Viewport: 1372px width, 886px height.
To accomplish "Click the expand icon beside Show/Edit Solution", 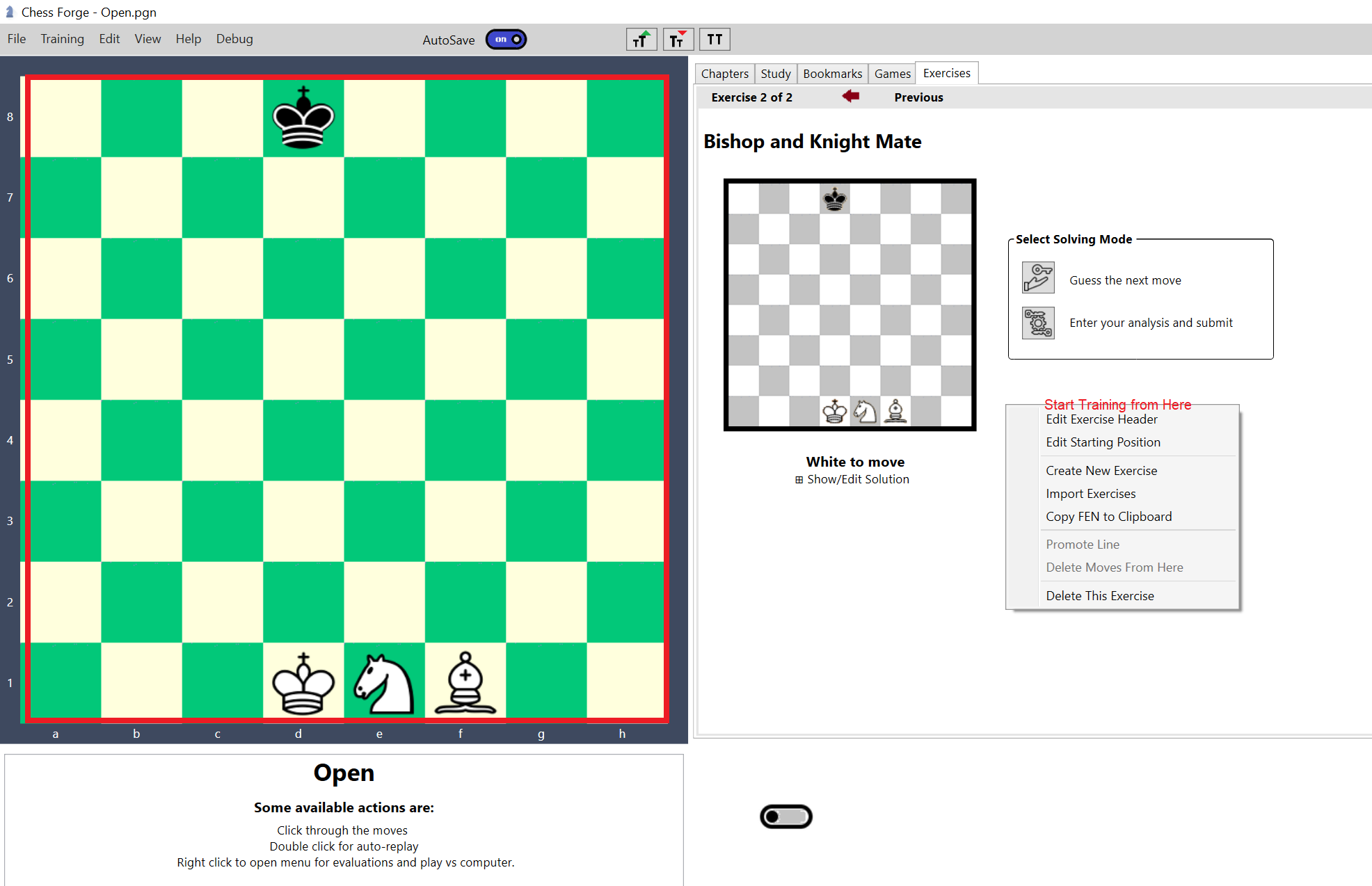I will [x=799, y=479].
